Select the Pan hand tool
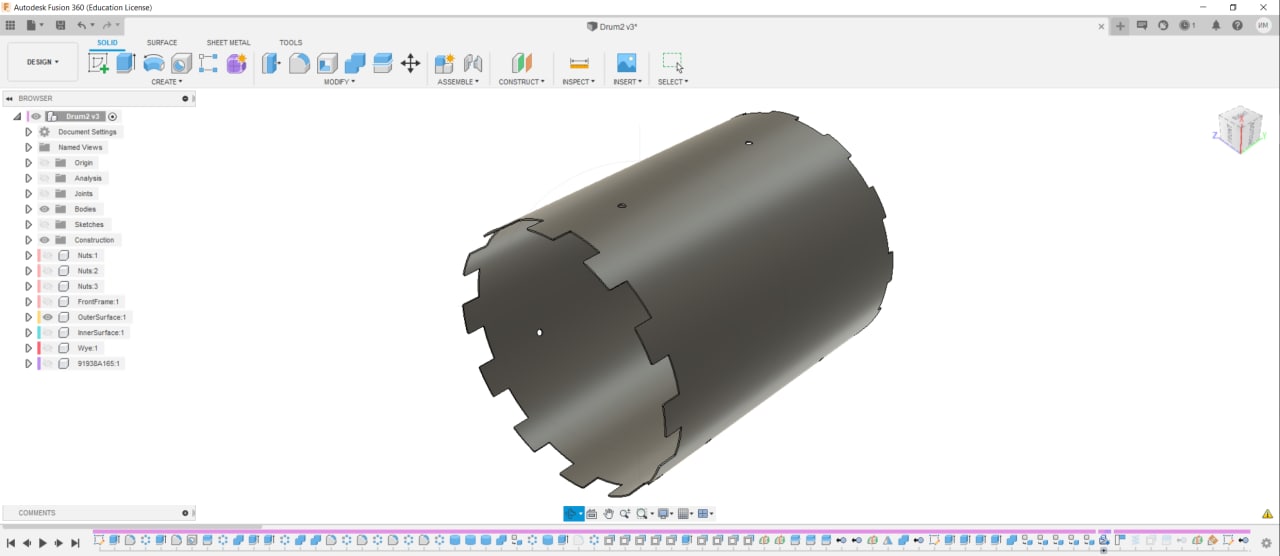 coord(608,514)
